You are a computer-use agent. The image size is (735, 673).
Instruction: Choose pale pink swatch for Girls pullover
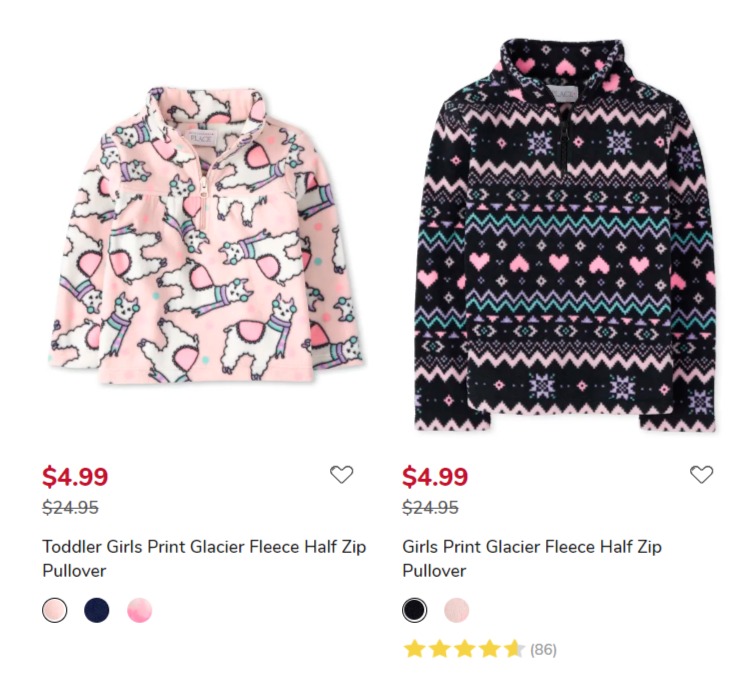[456, 610]
